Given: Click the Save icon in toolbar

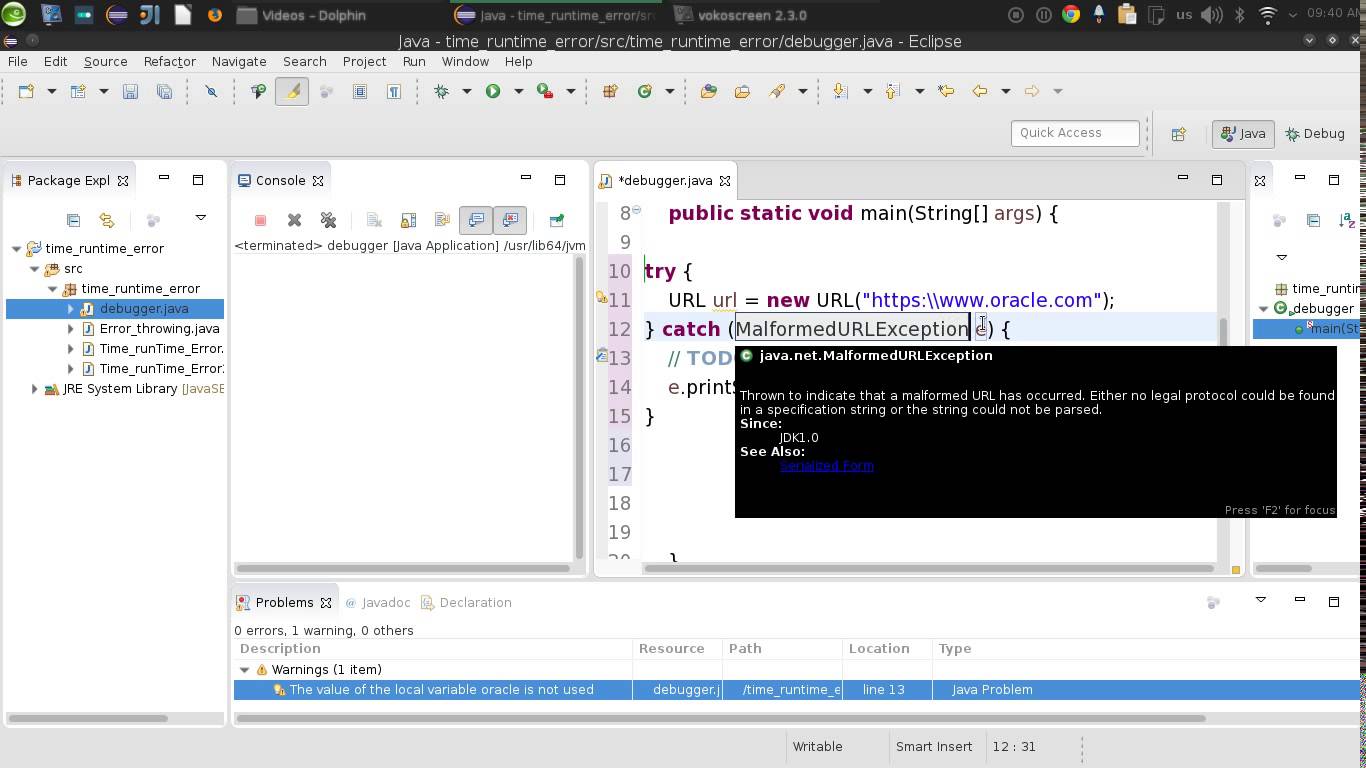Looking at the screenshot, I should pyautogui.click(x=130, y=91).
